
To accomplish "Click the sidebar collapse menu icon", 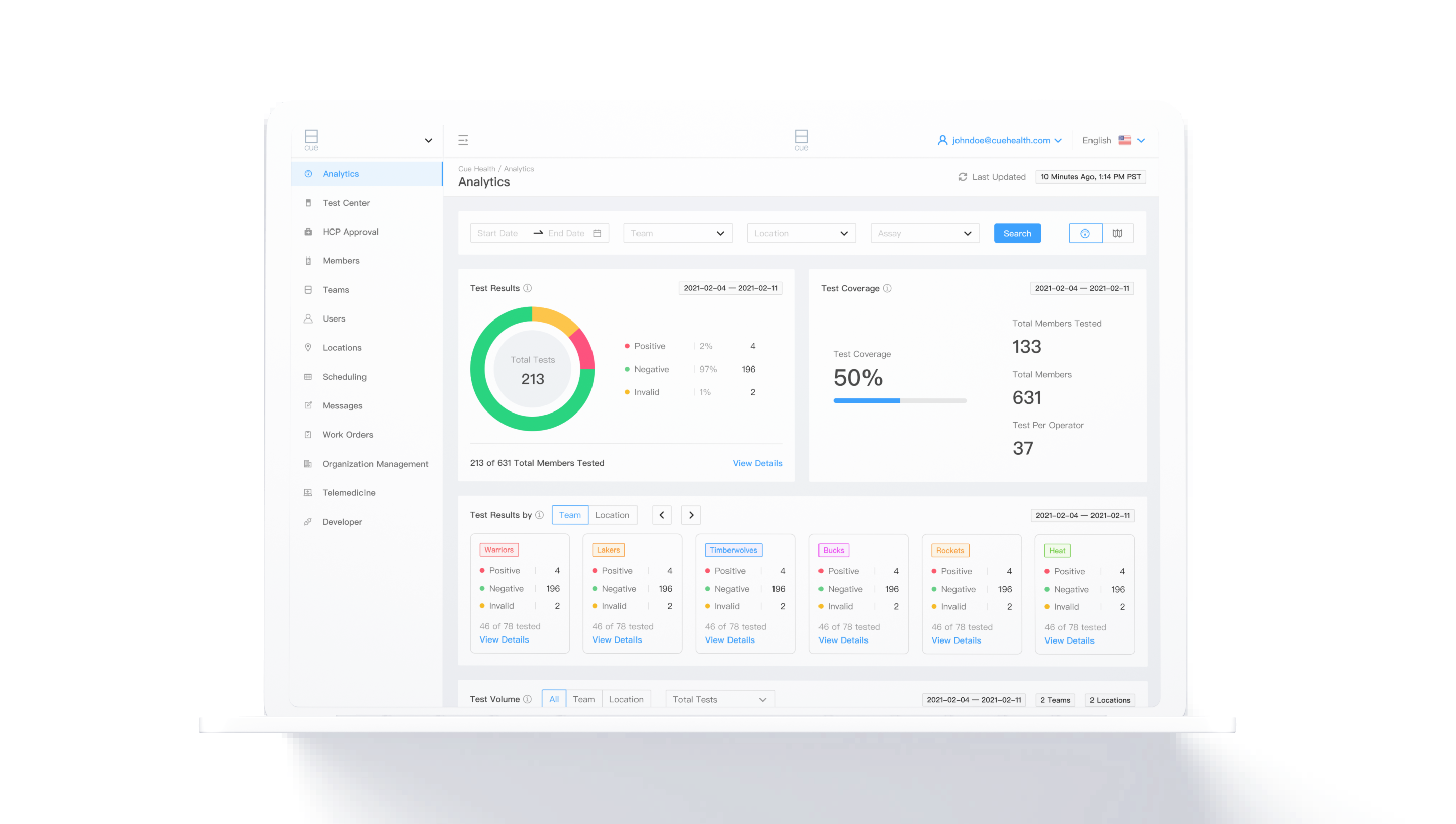I will point(463,140).
